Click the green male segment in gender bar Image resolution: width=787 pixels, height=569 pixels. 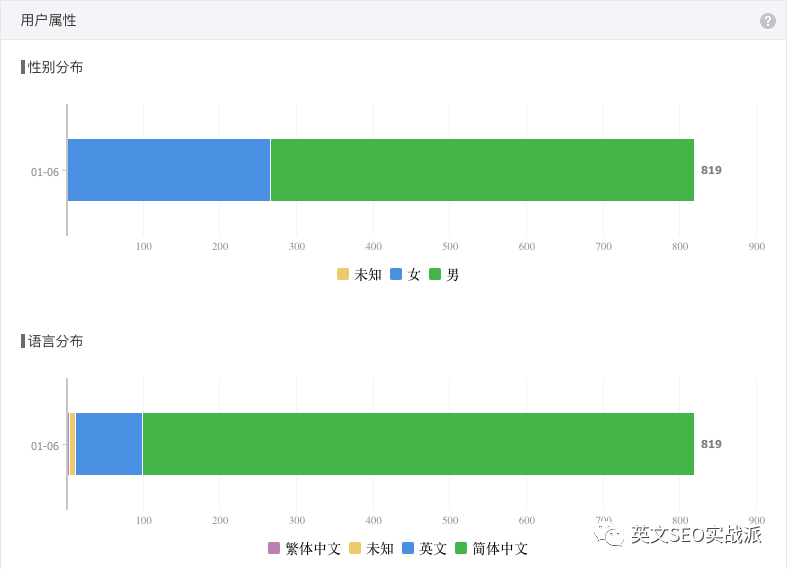tap(482, 170)
